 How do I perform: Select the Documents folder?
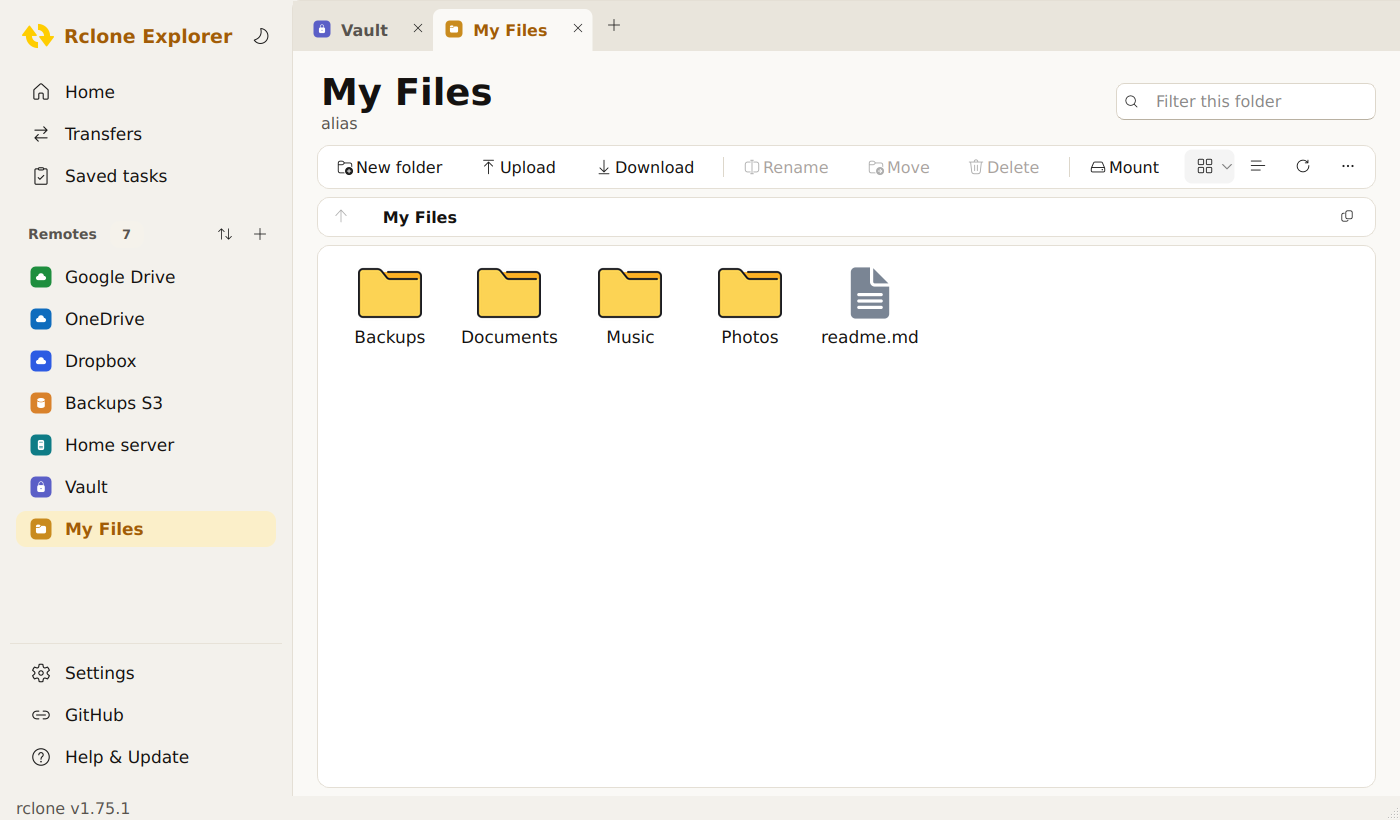pyautogui.click(x=509, y=306)
